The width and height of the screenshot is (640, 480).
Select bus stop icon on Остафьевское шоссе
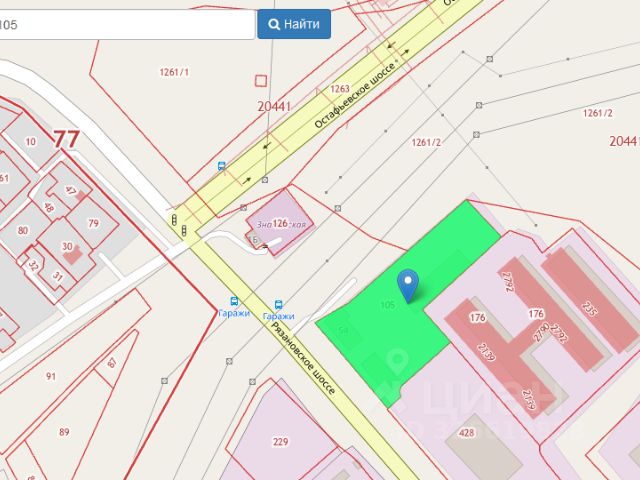coord(222,166)
